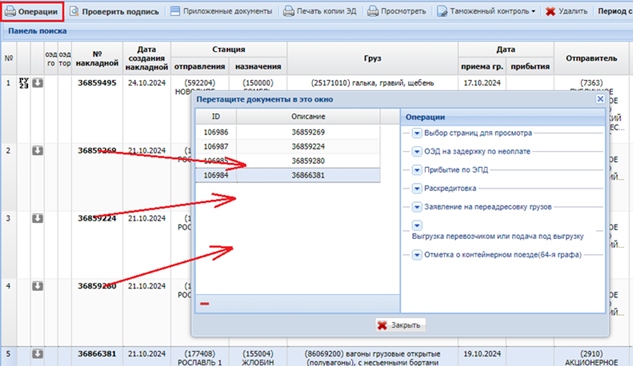The width and height of the screenshot is (633, 366).
Task: Select dialog row described 36859280
Action: [288, 161]
